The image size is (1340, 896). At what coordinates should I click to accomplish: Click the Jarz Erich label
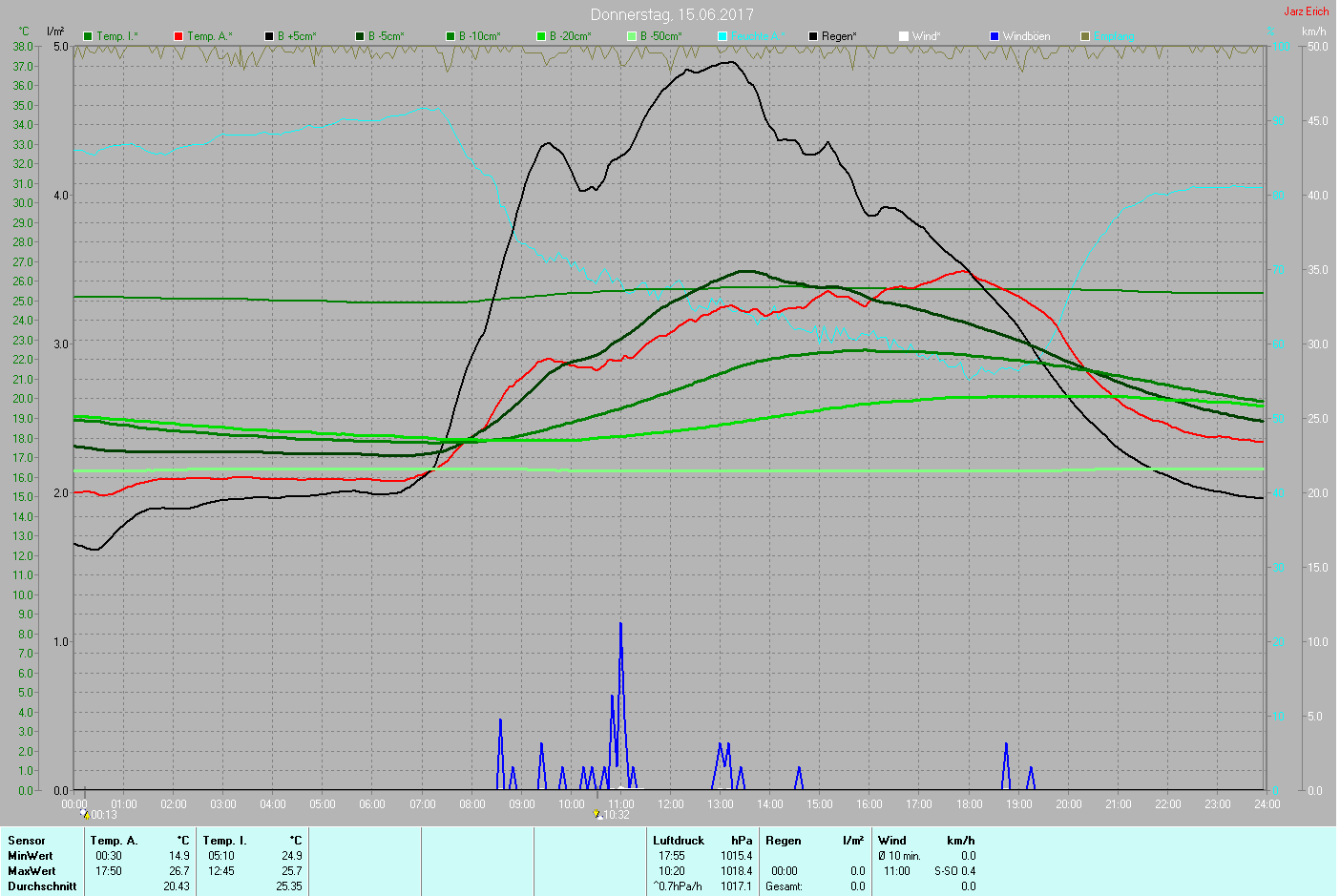click(1306, 11)
